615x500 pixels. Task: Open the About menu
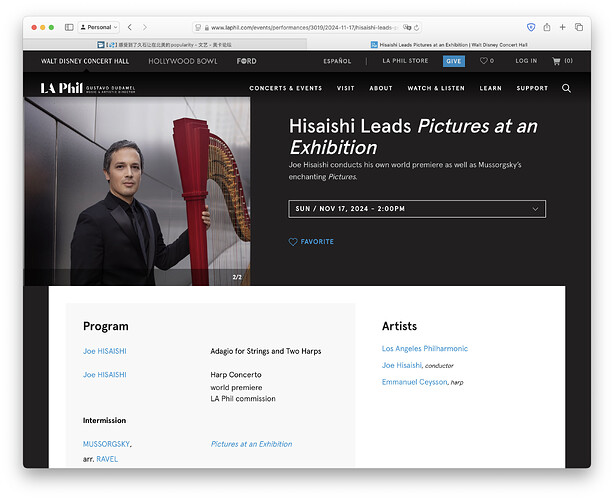point(381,88)
